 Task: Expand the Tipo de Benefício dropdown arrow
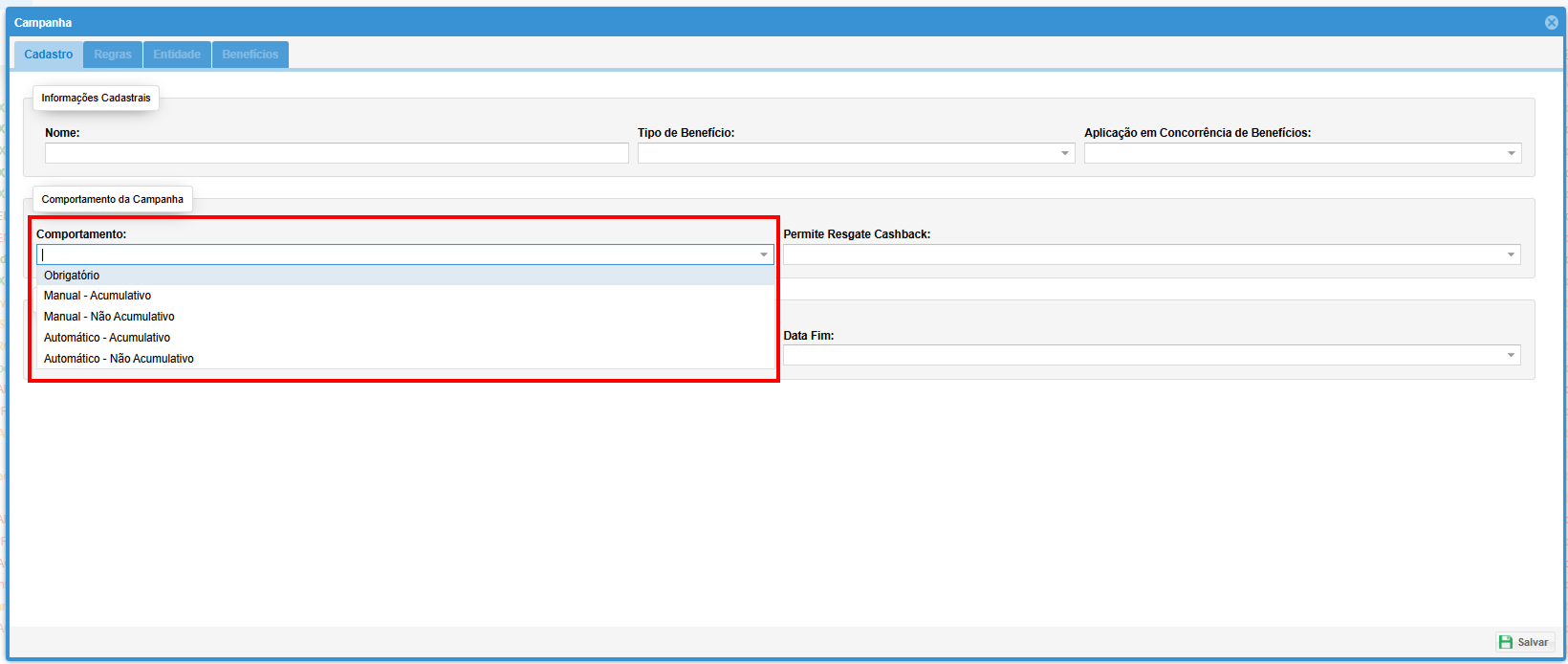1064,153
